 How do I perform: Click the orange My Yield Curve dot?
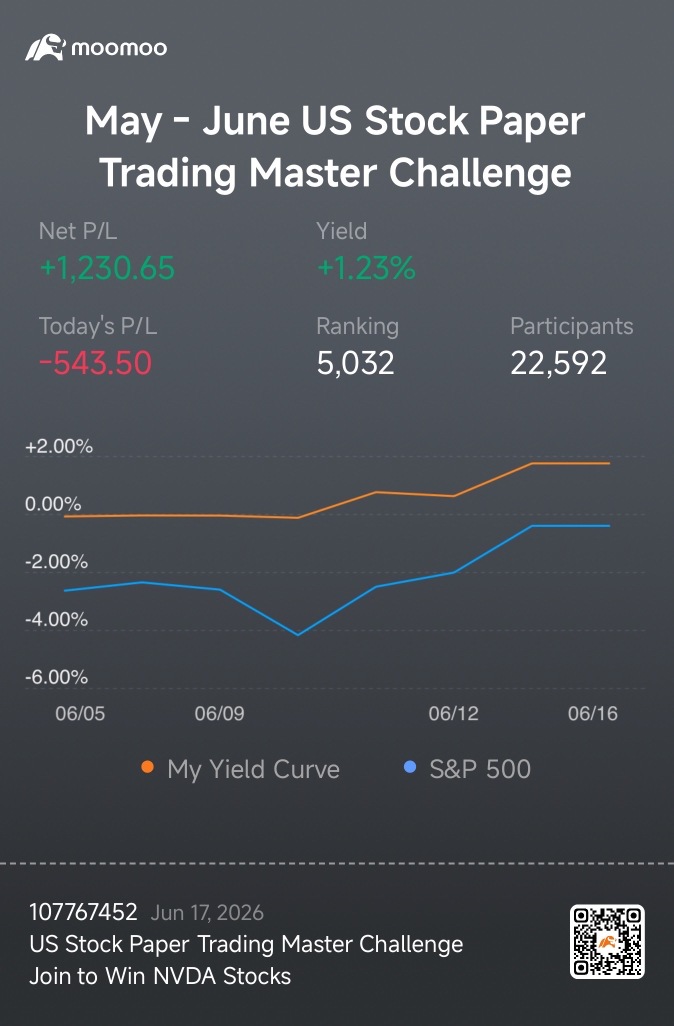point(148,768)
